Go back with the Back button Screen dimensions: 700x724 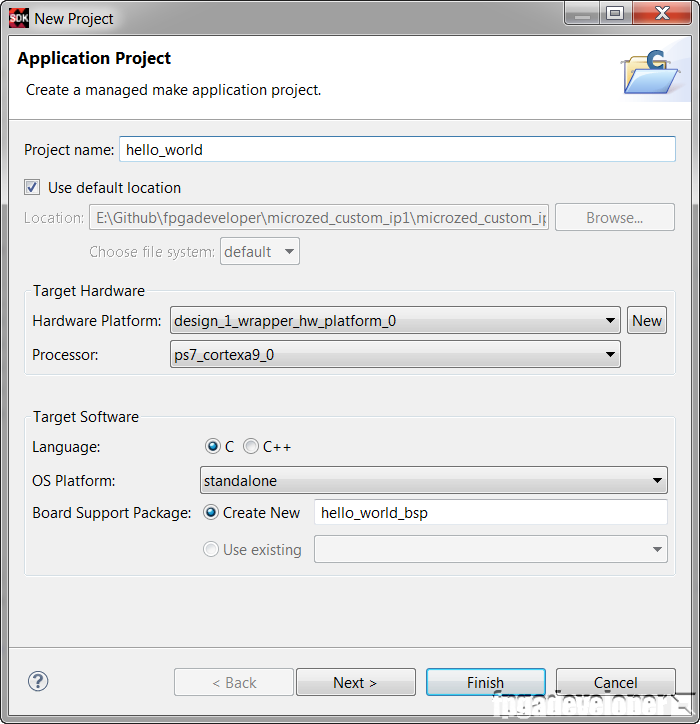(x=234, y=682)
